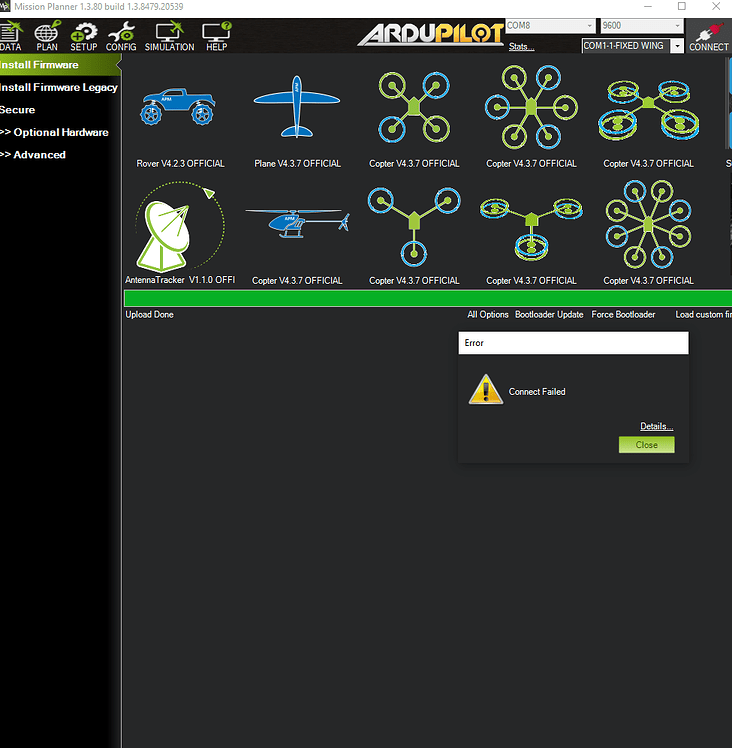Open the COM8 port dropdown
Screen dimensions: 732x748
(549, 25)
